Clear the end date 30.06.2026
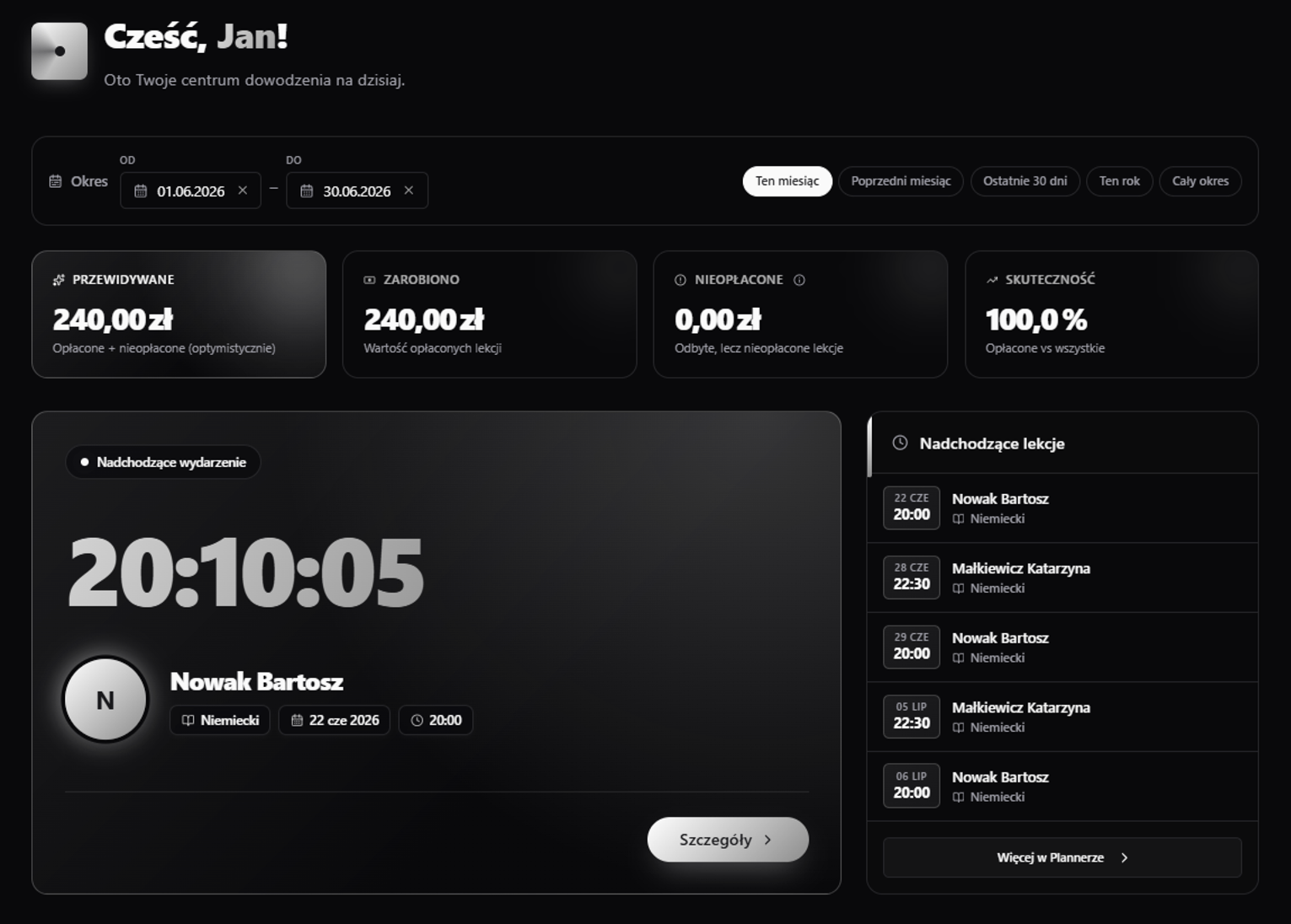The width and height of the screenshot is (1291, 924). coord(409,191)
